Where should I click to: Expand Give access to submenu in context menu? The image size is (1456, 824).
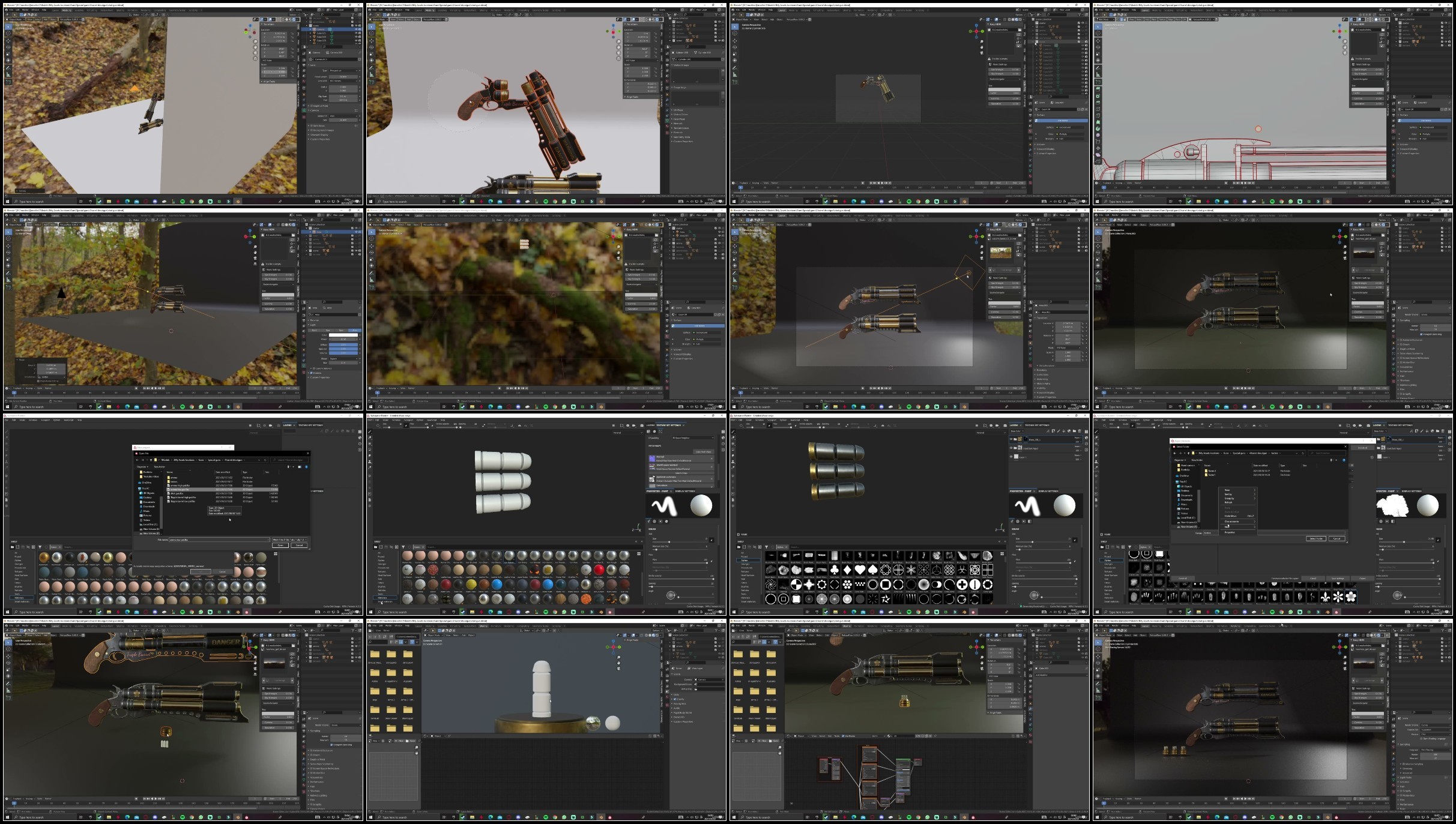1238,522
